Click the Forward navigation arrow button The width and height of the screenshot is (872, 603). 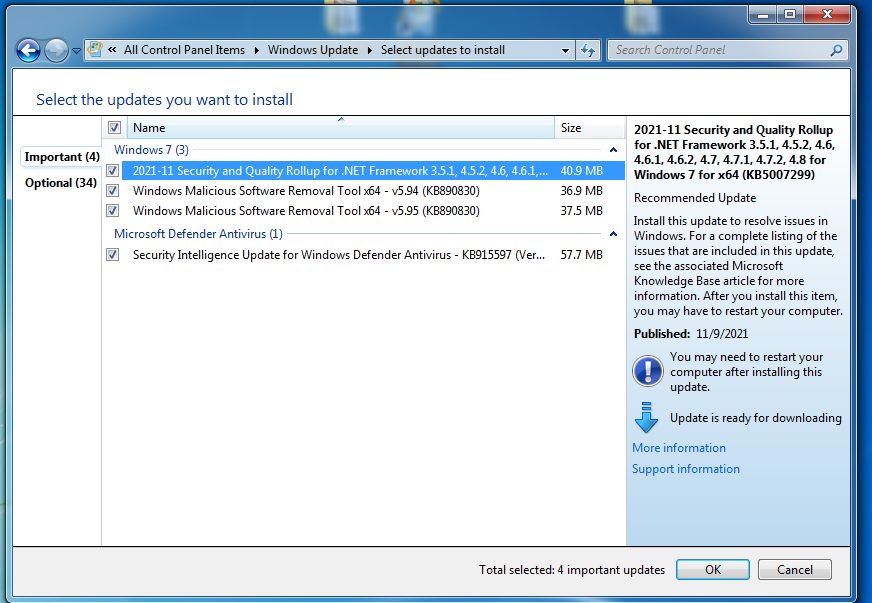tap(56, 51)
